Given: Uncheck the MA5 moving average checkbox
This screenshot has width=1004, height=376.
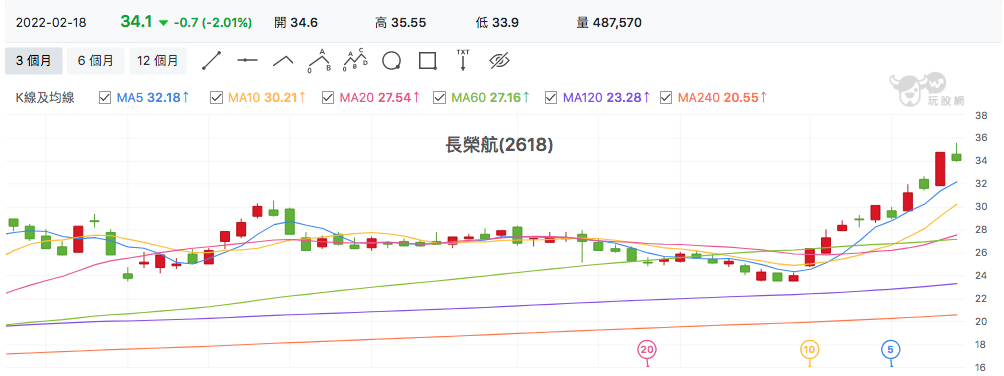Looking at the screenshot, I should click(x=105, y=98).
